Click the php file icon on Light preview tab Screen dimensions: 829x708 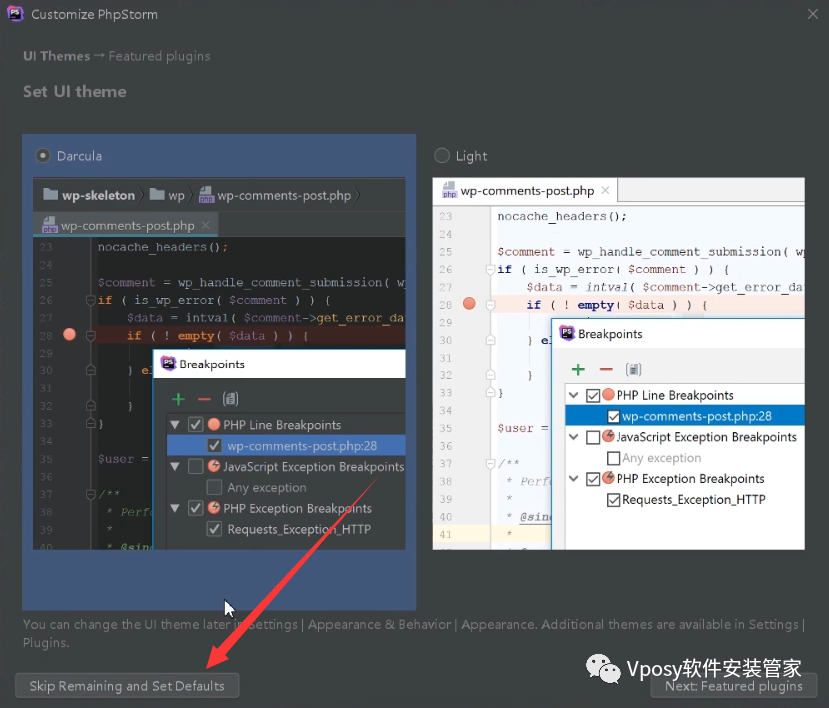tap(449, 190)
